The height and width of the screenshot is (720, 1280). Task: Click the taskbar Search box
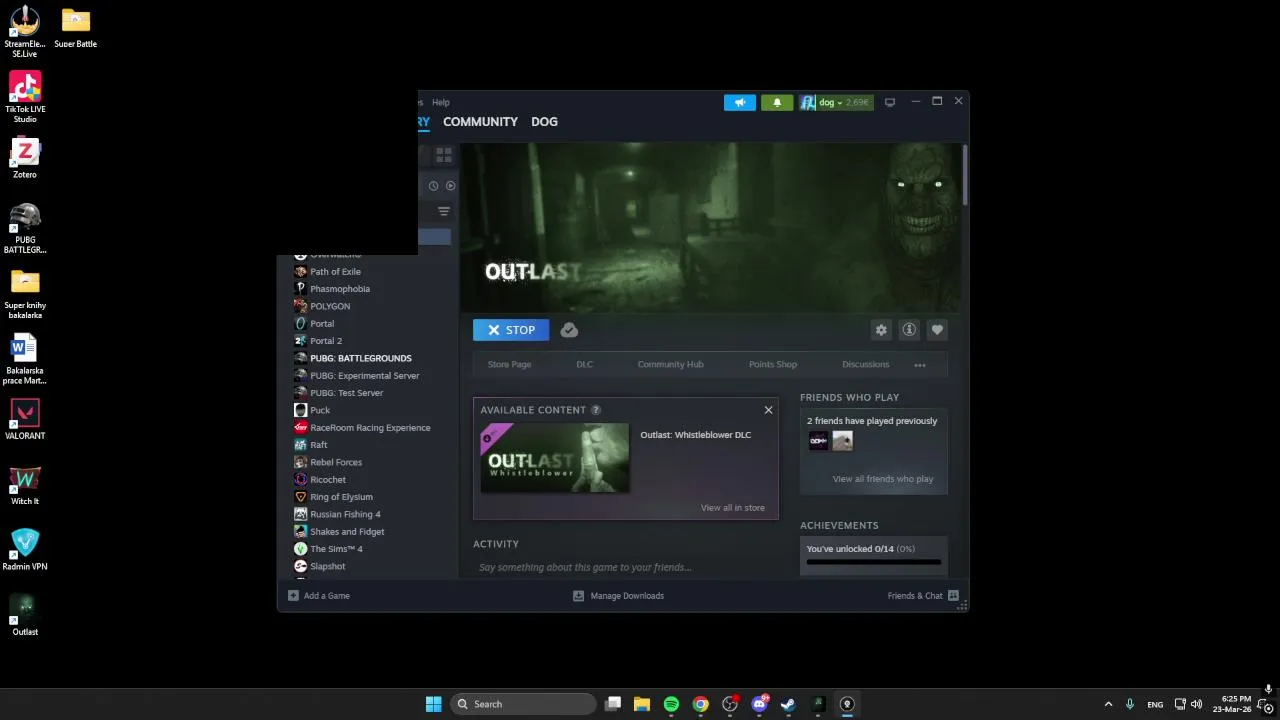(523, 704)
